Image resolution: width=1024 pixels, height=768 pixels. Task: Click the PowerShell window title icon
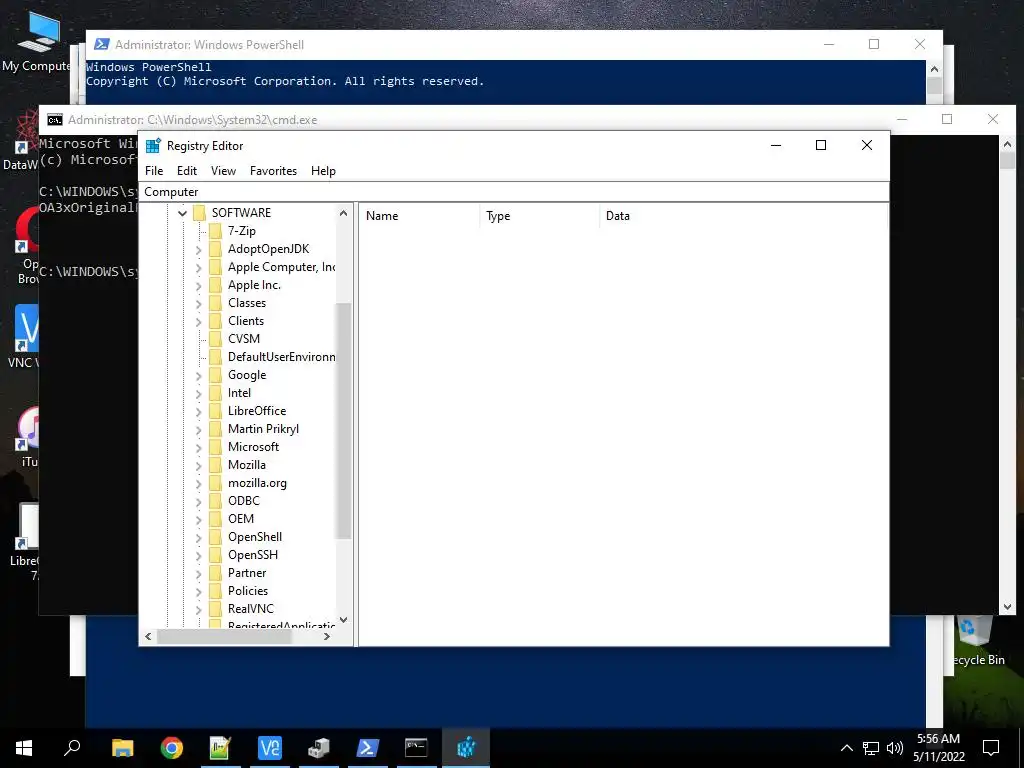pyautogui.click(x=101, y=44)
